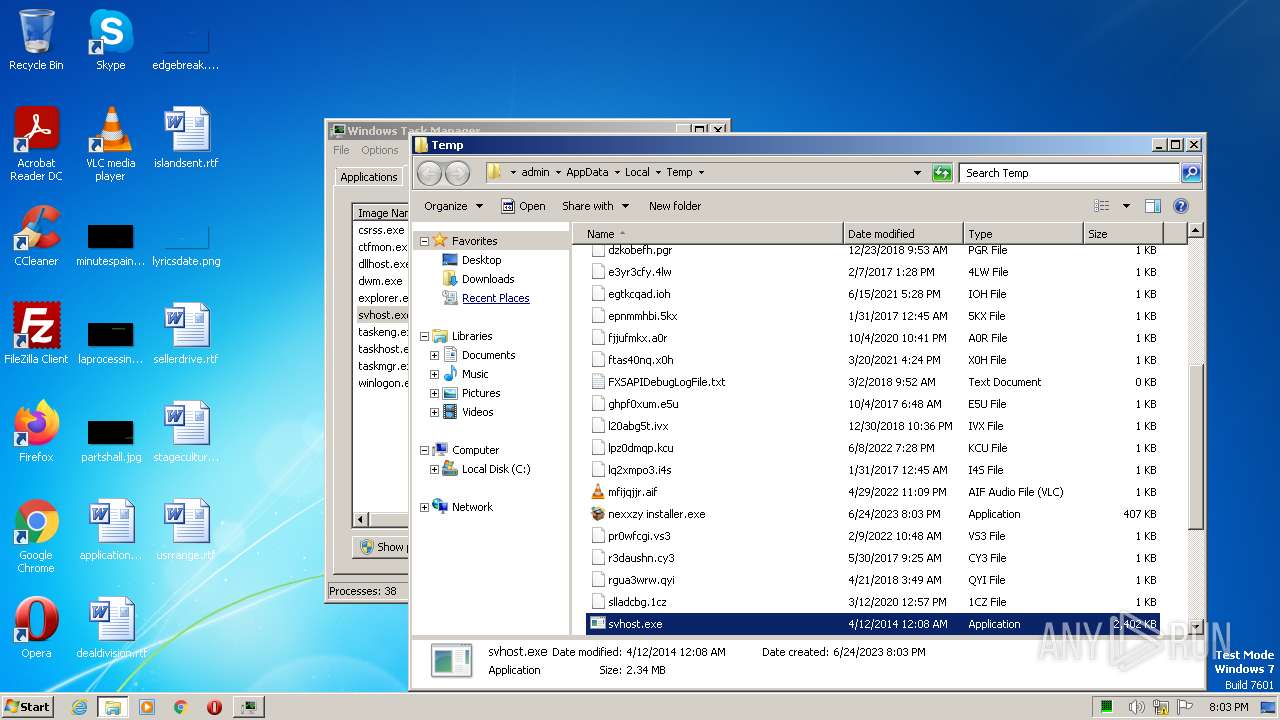Switch to Task Manager taskbar button

pos(248,707)
